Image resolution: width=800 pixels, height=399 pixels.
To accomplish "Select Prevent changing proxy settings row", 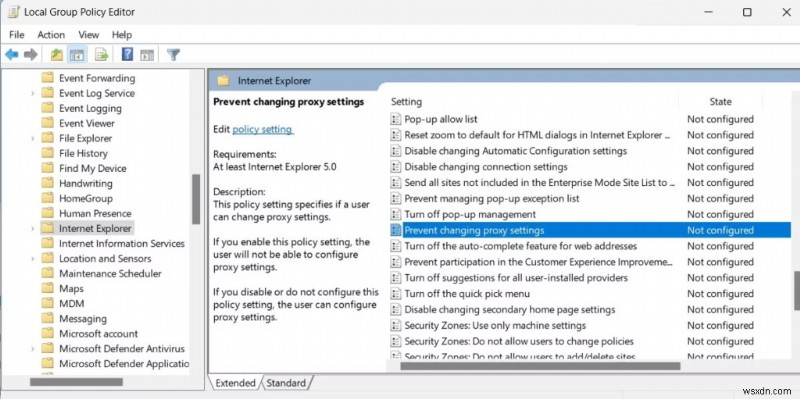I will coord(590,230).
